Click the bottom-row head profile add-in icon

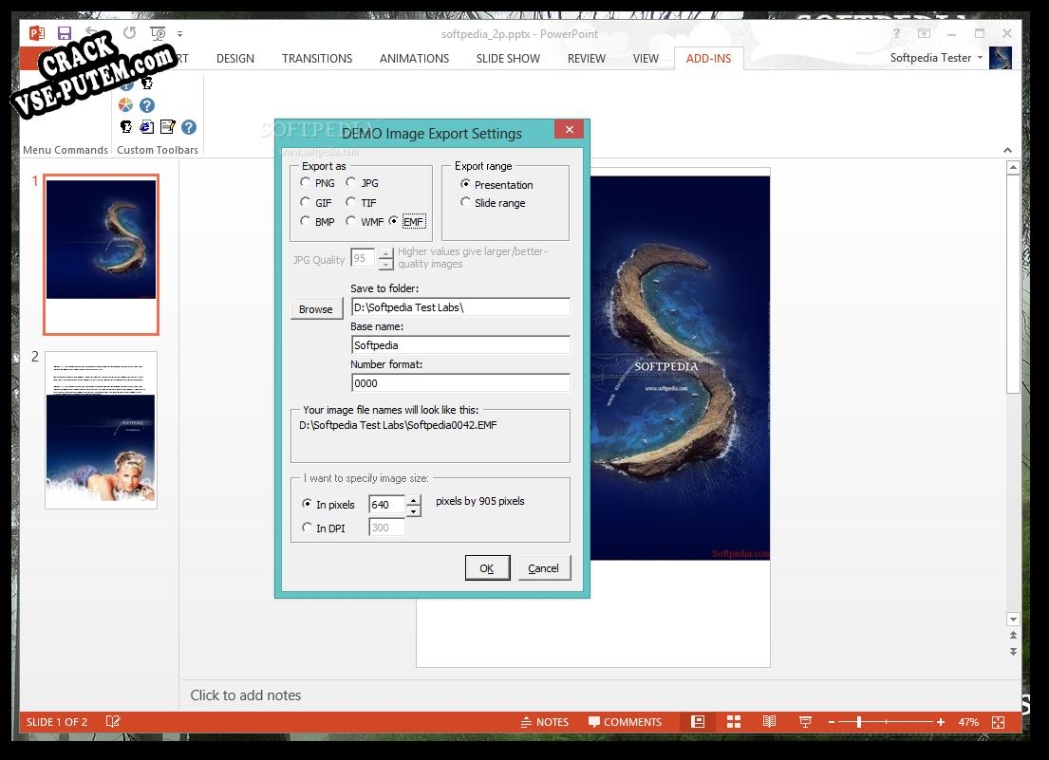tap(126, 126)
